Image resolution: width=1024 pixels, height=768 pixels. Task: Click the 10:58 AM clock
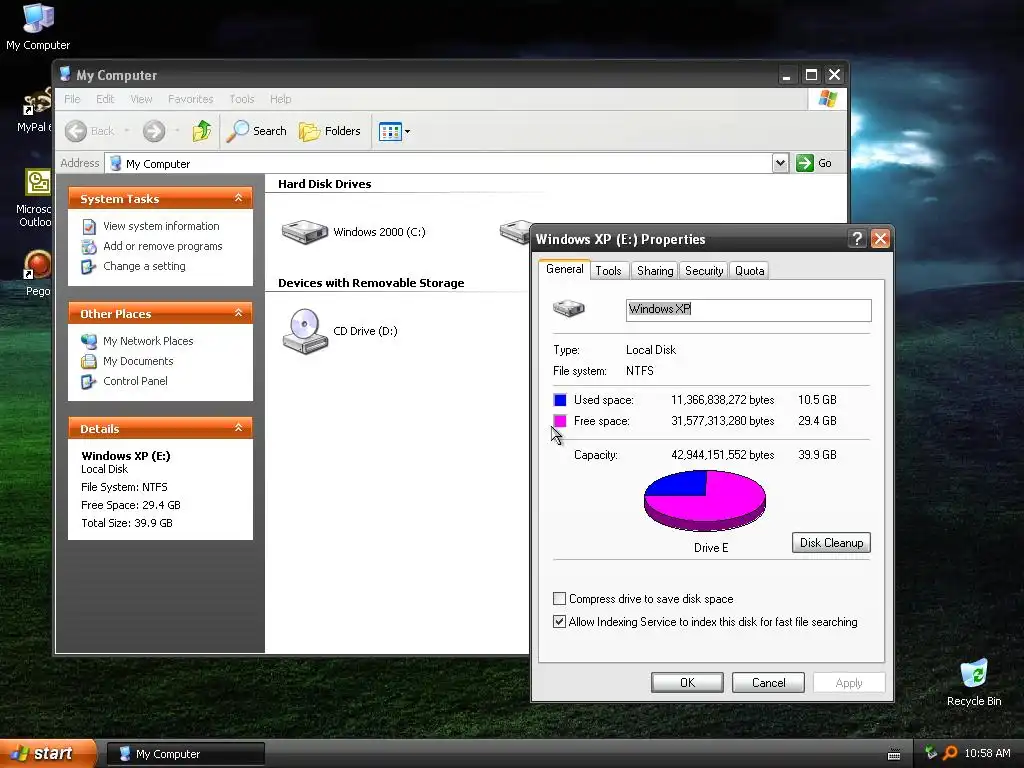click(987, 753)
